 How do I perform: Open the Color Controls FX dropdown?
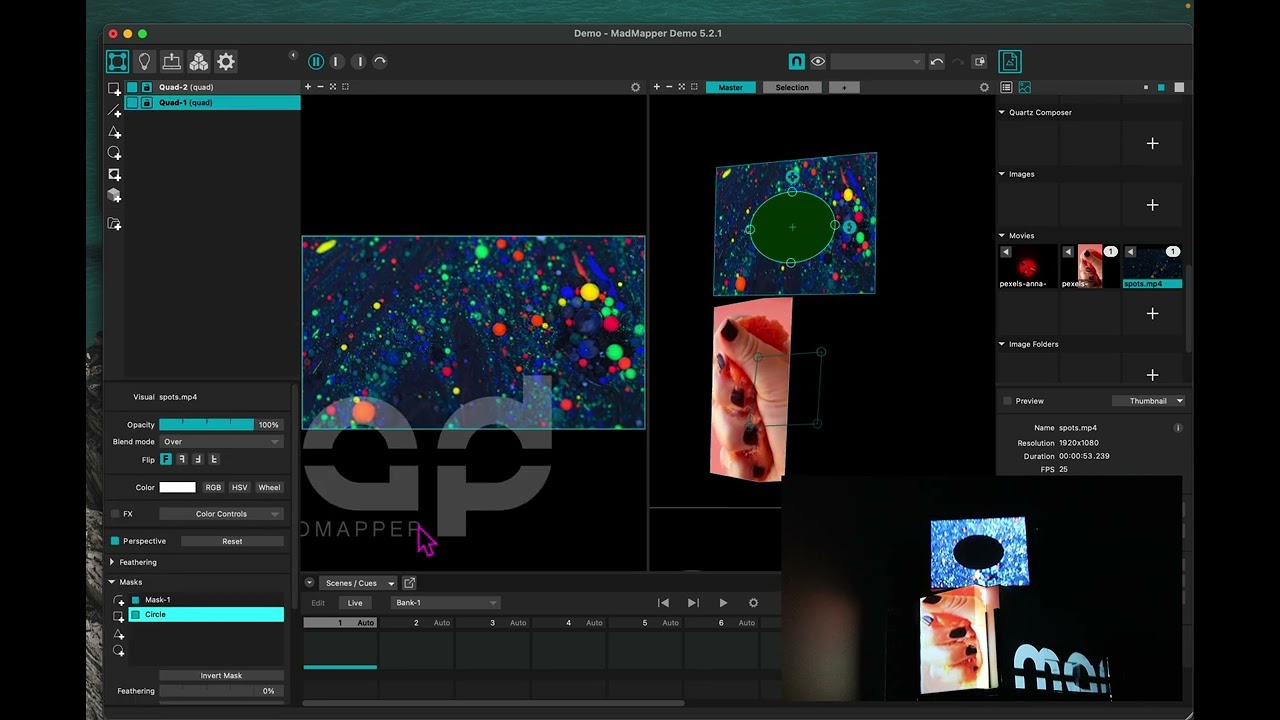(221, 514)
